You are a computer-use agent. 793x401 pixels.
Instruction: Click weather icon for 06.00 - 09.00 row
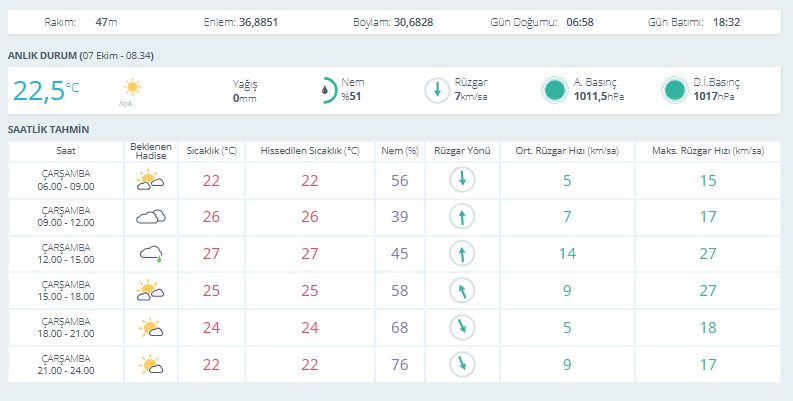150,181
